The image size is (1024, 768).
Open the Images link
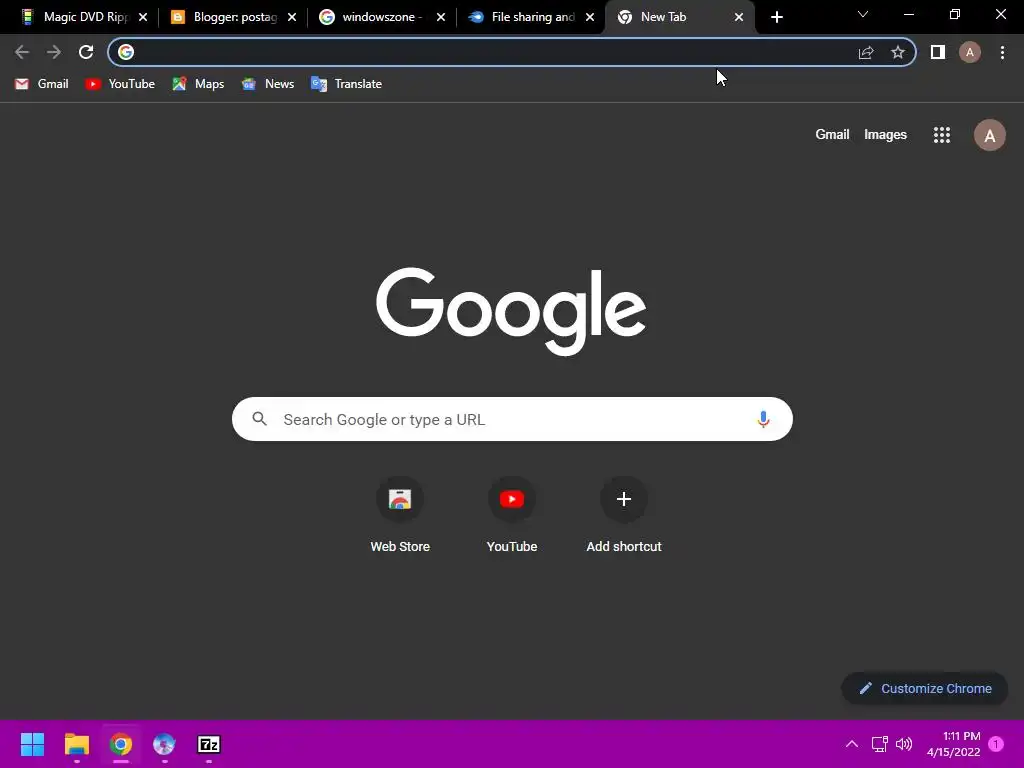coord(885,135)
